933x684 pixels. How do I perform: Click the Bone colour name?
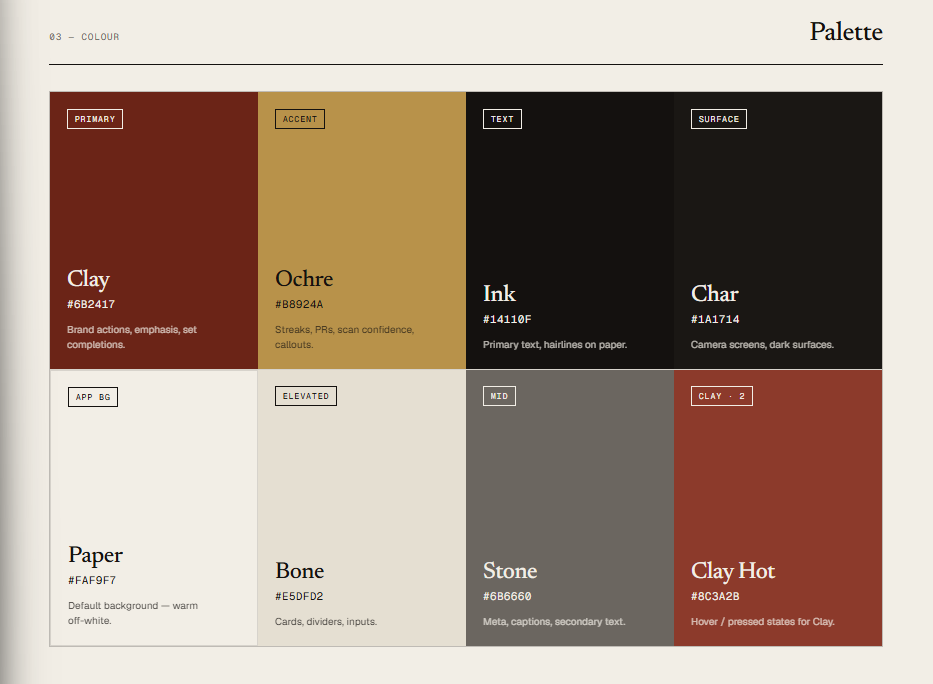point(299,571)
